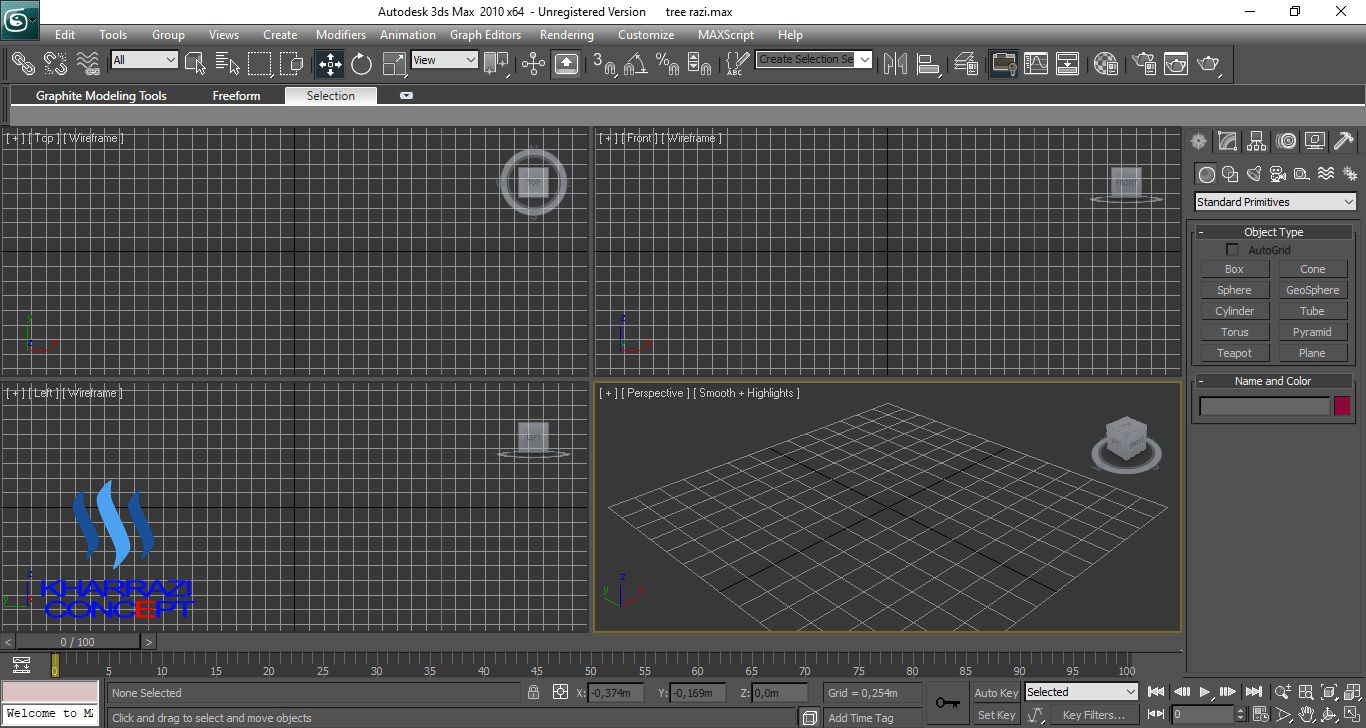Enable the AutoGrid checkbox
This screenshot has width=1366, height=728.
pos(1233,250)
